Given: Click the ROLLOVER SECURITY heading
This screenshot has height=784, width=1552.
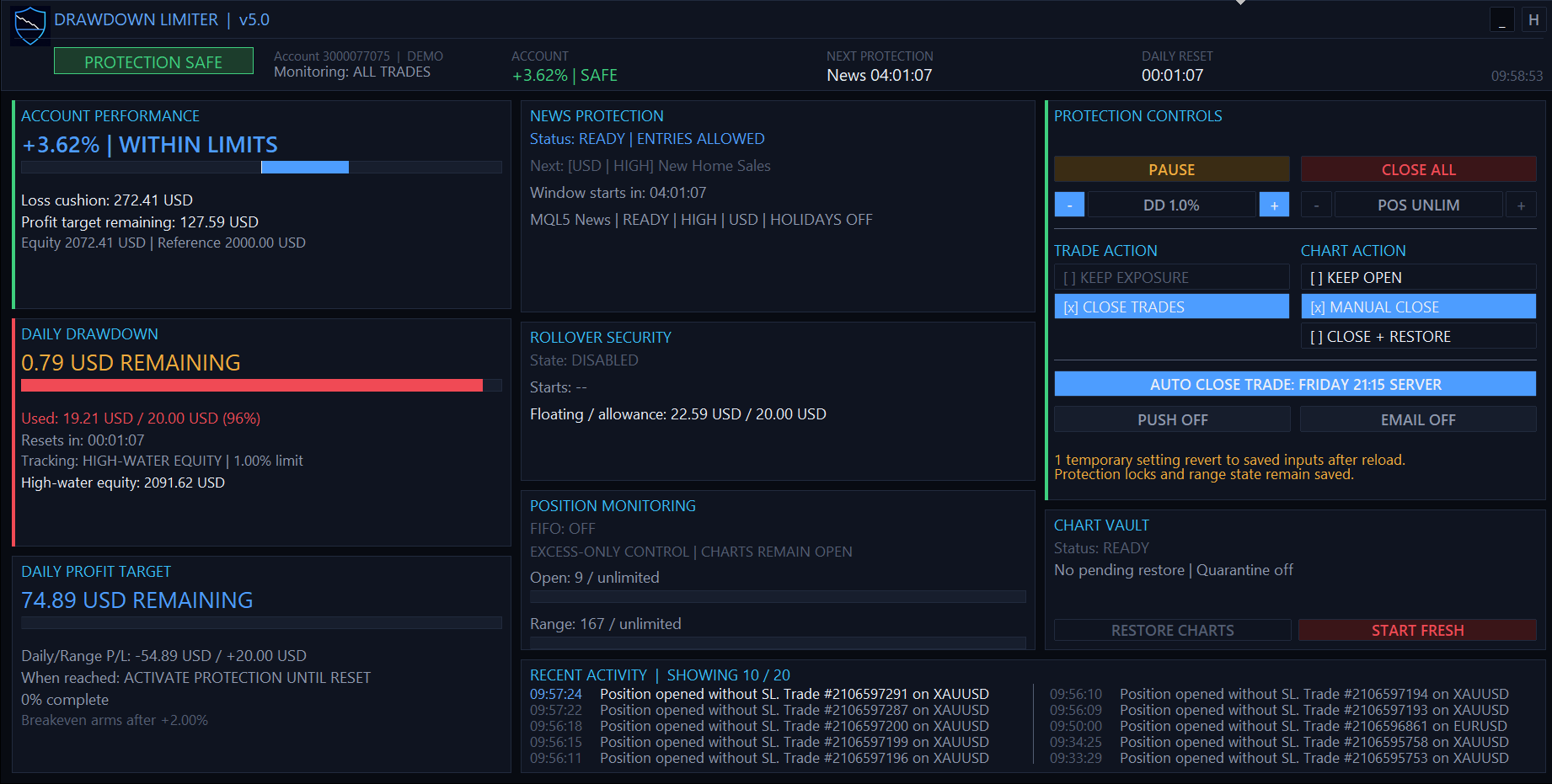Looking at the screenshot, I should pyautogui.click(x=601, y=338).
